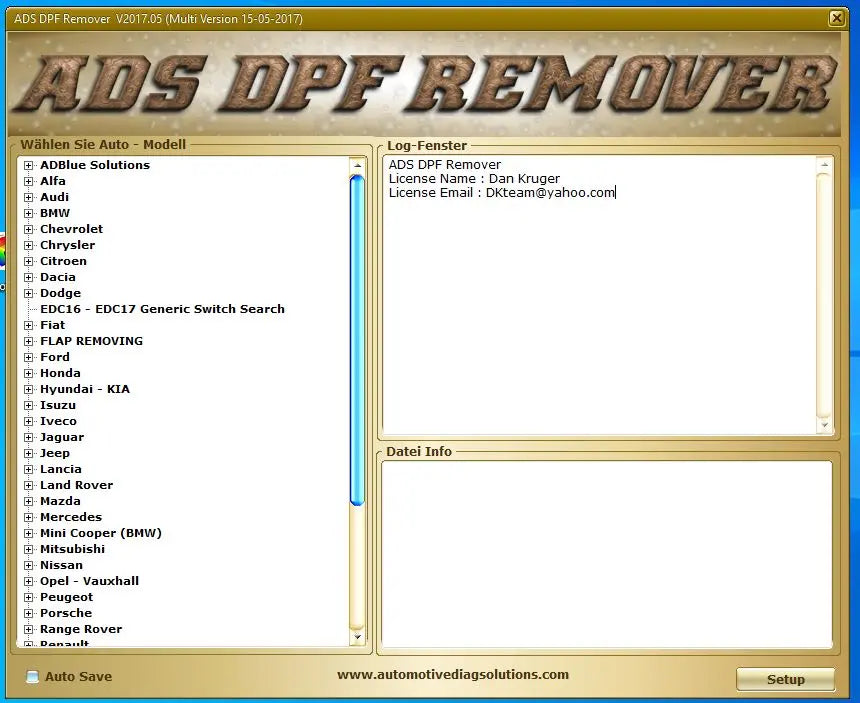Expand the Mercedes node

pyautogui.click(x=30, y=517)
